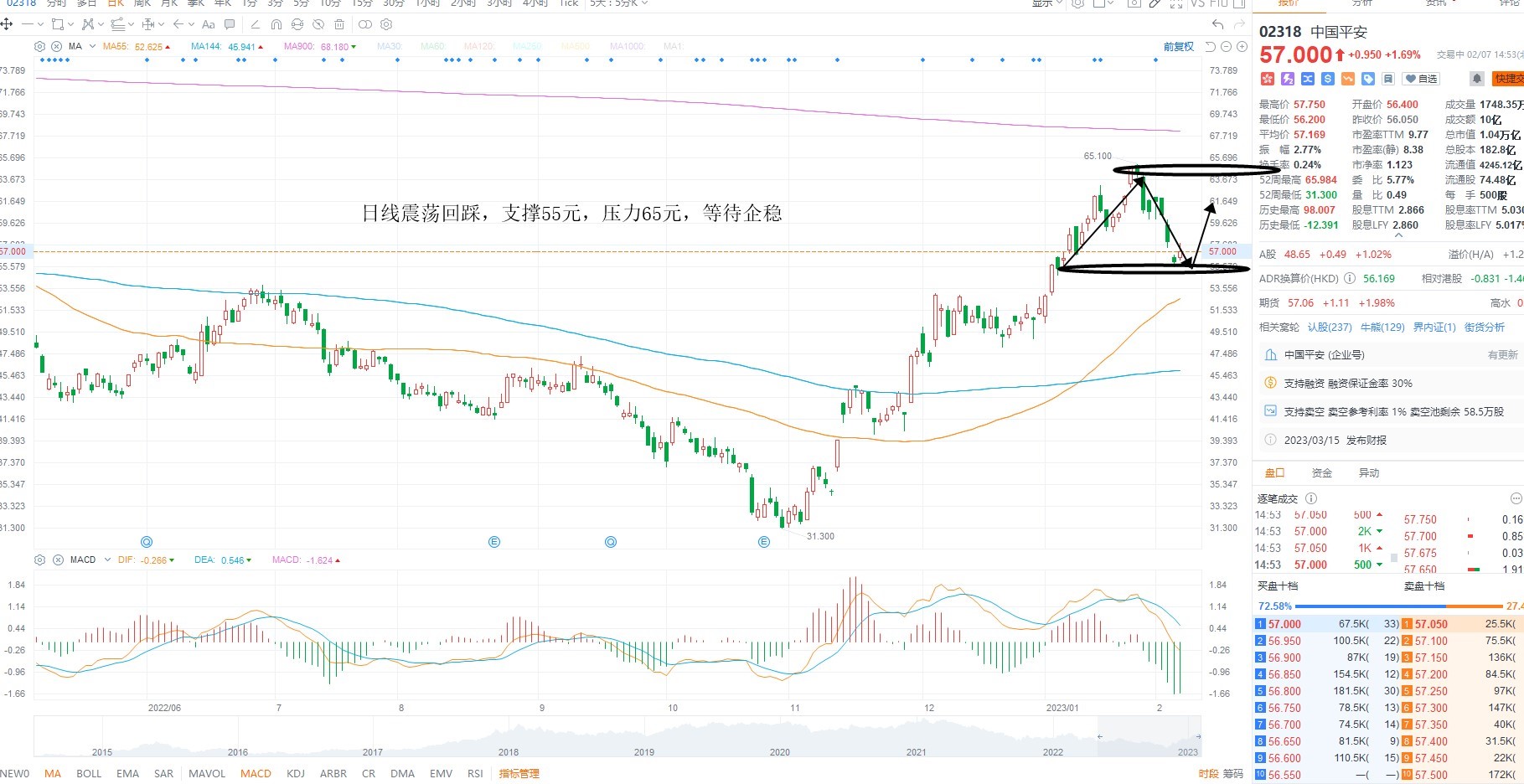Expand the pattern tool dropdown arrow

[101, 24]
